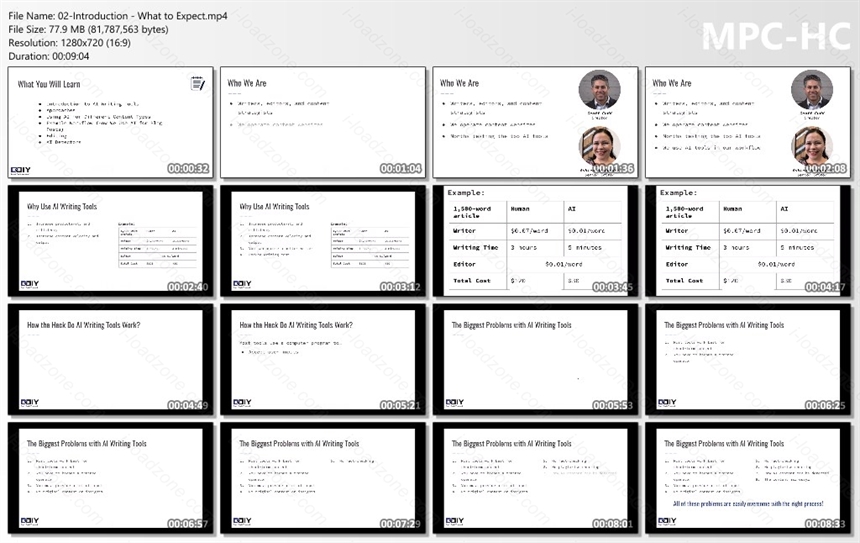Screen dimensions: 860x543
Task: Click the Duration 00:09:04 line
Action: 48,56
